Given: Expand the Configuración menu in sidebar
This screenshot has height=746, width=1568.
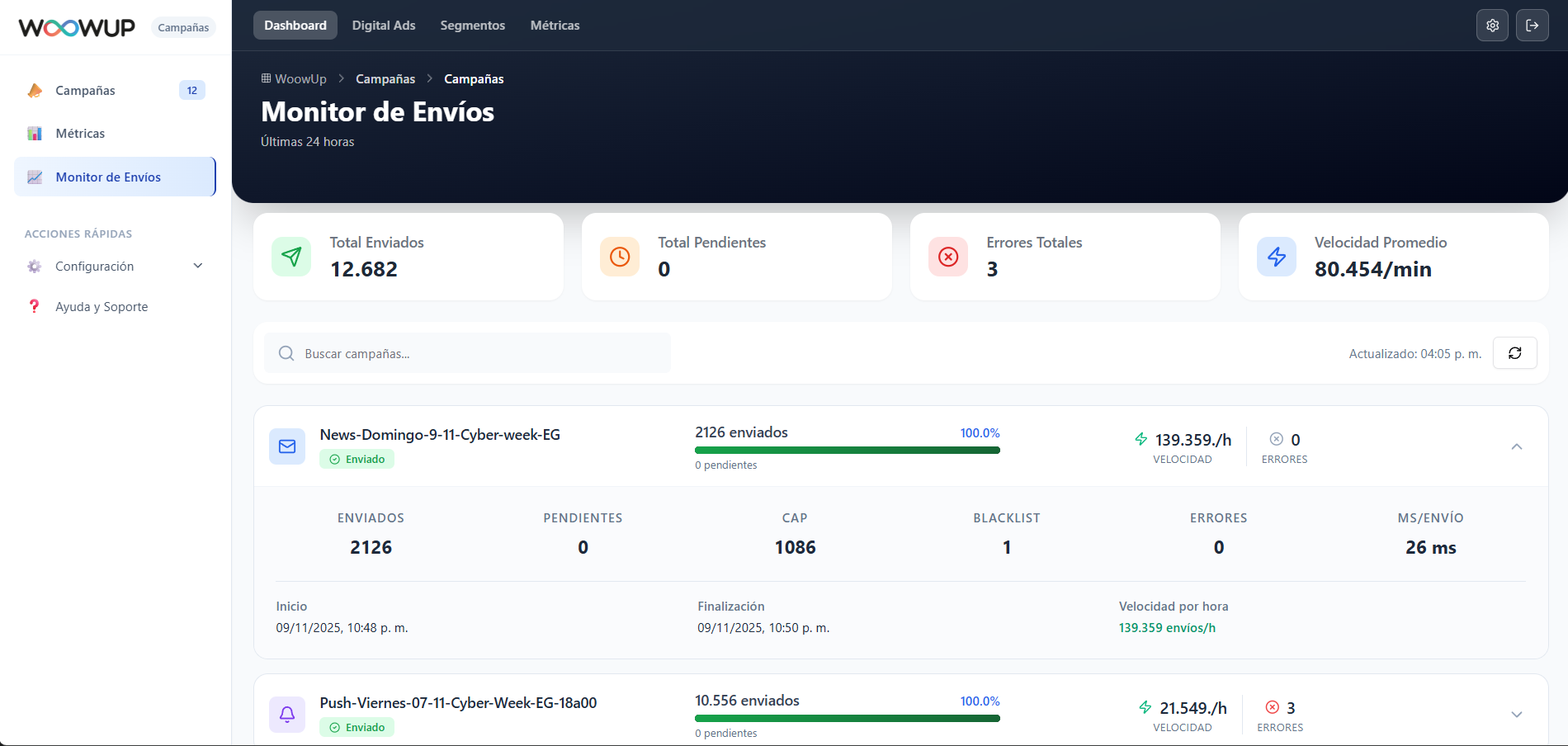Looking at the screenshot, I should 115,267.
